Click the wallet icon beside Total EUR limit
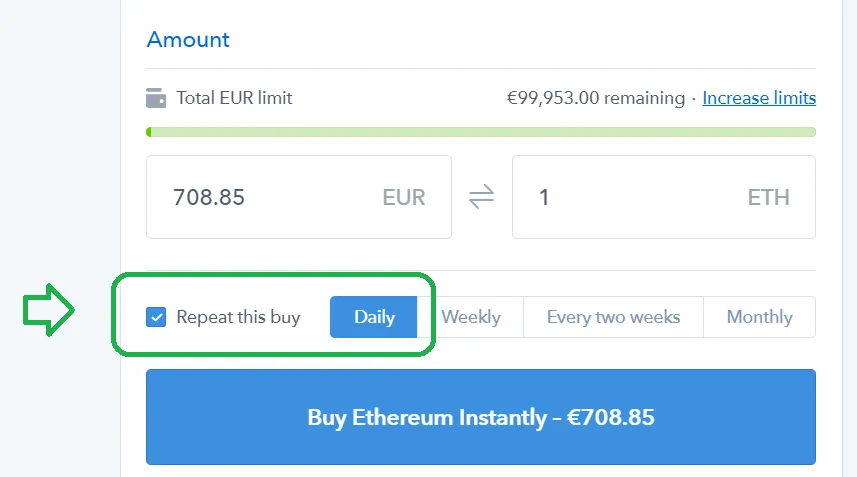857x477 pixels. pyautogui.click(x=156, y=98)
